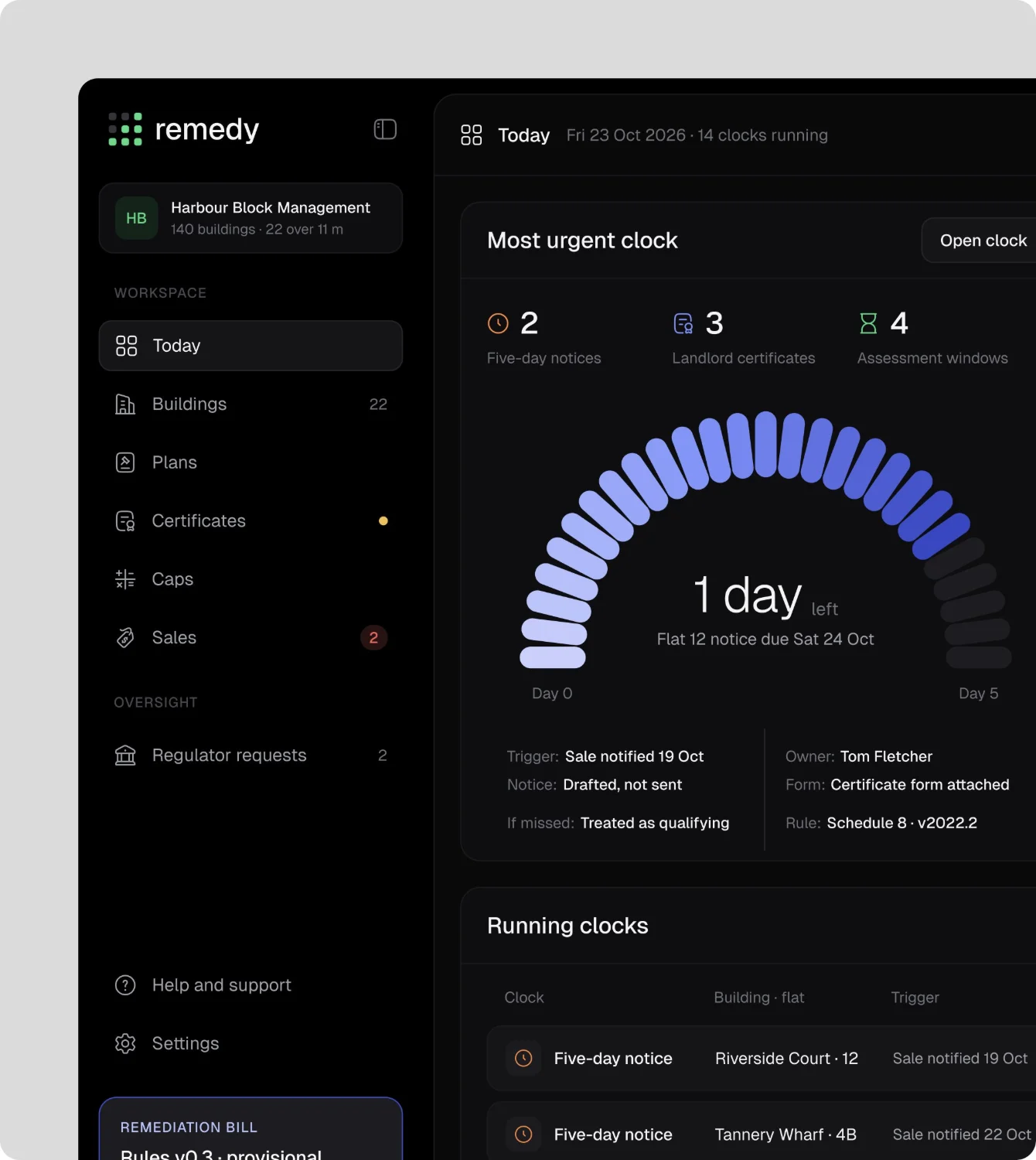Collapse the sidebar using the panel icon

385,129
